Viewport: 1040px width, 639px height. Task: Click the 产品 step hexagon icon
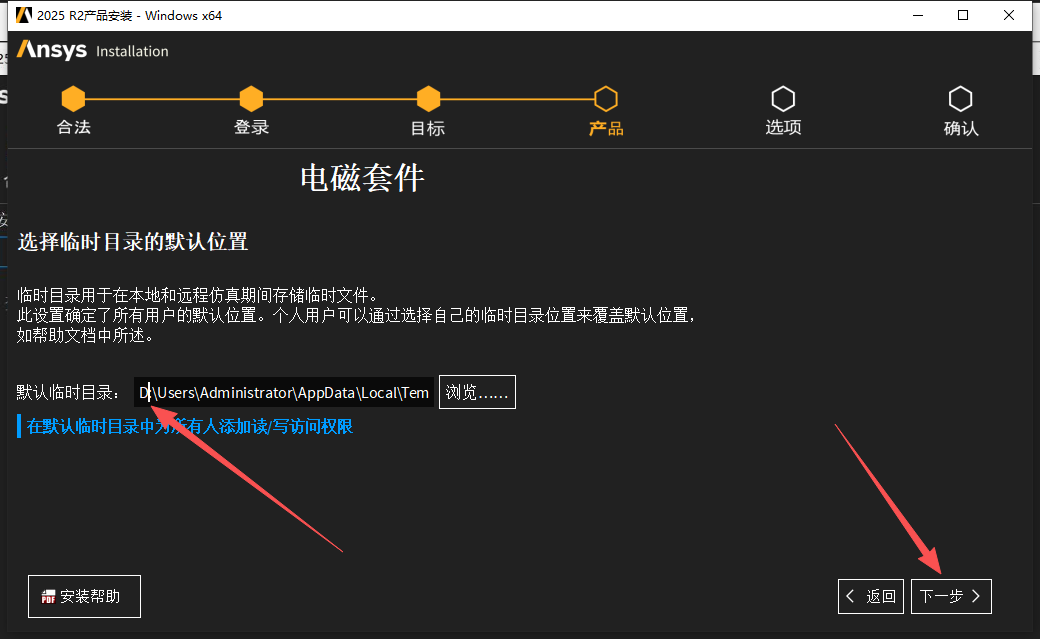606,99
